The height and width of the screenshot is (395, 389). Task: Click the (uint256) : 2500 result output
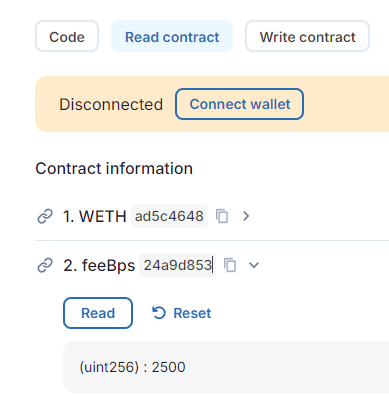coord(132,367)
